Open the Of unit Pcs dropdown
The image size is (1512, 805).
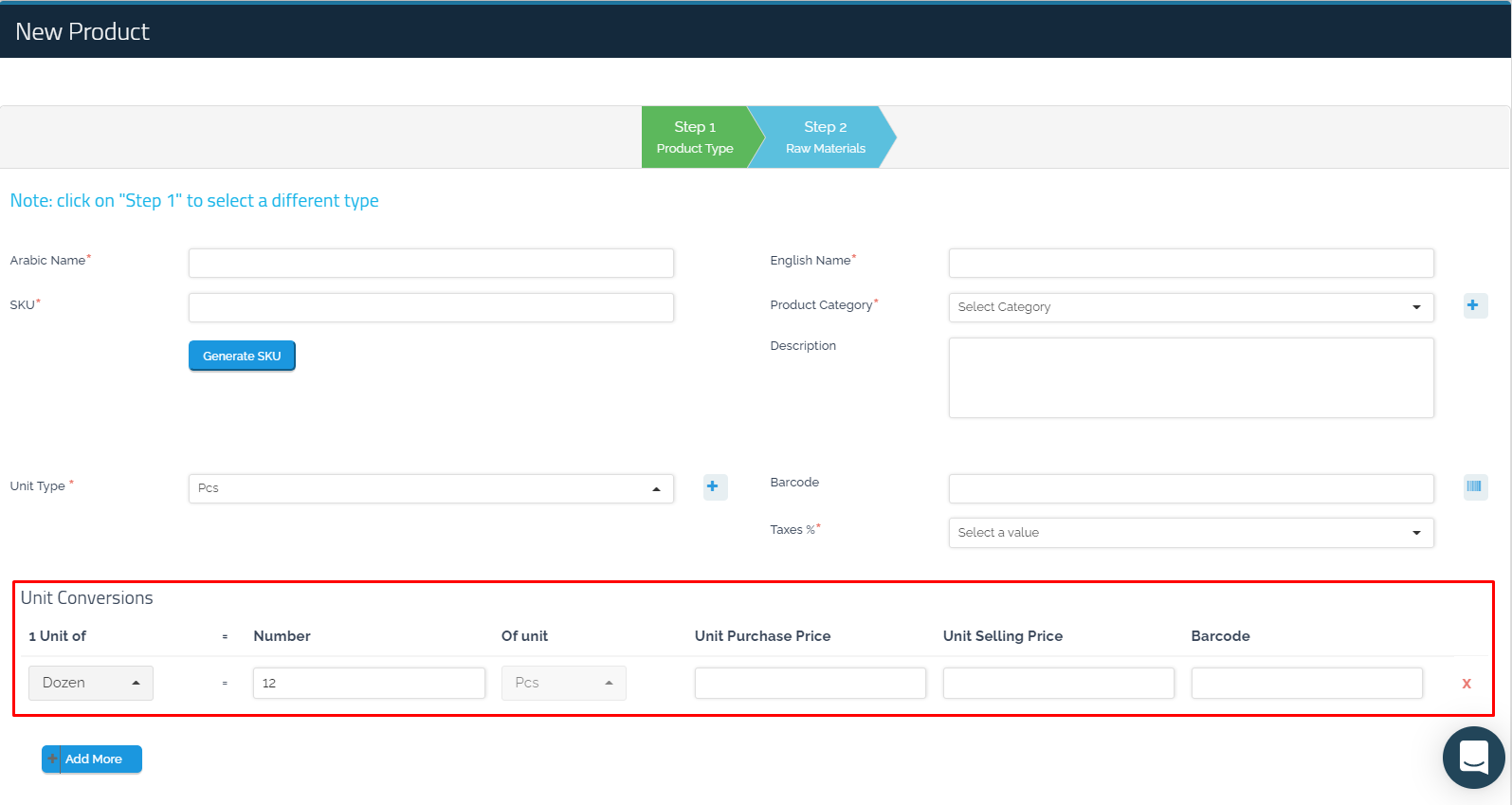[x=563, y=683]
